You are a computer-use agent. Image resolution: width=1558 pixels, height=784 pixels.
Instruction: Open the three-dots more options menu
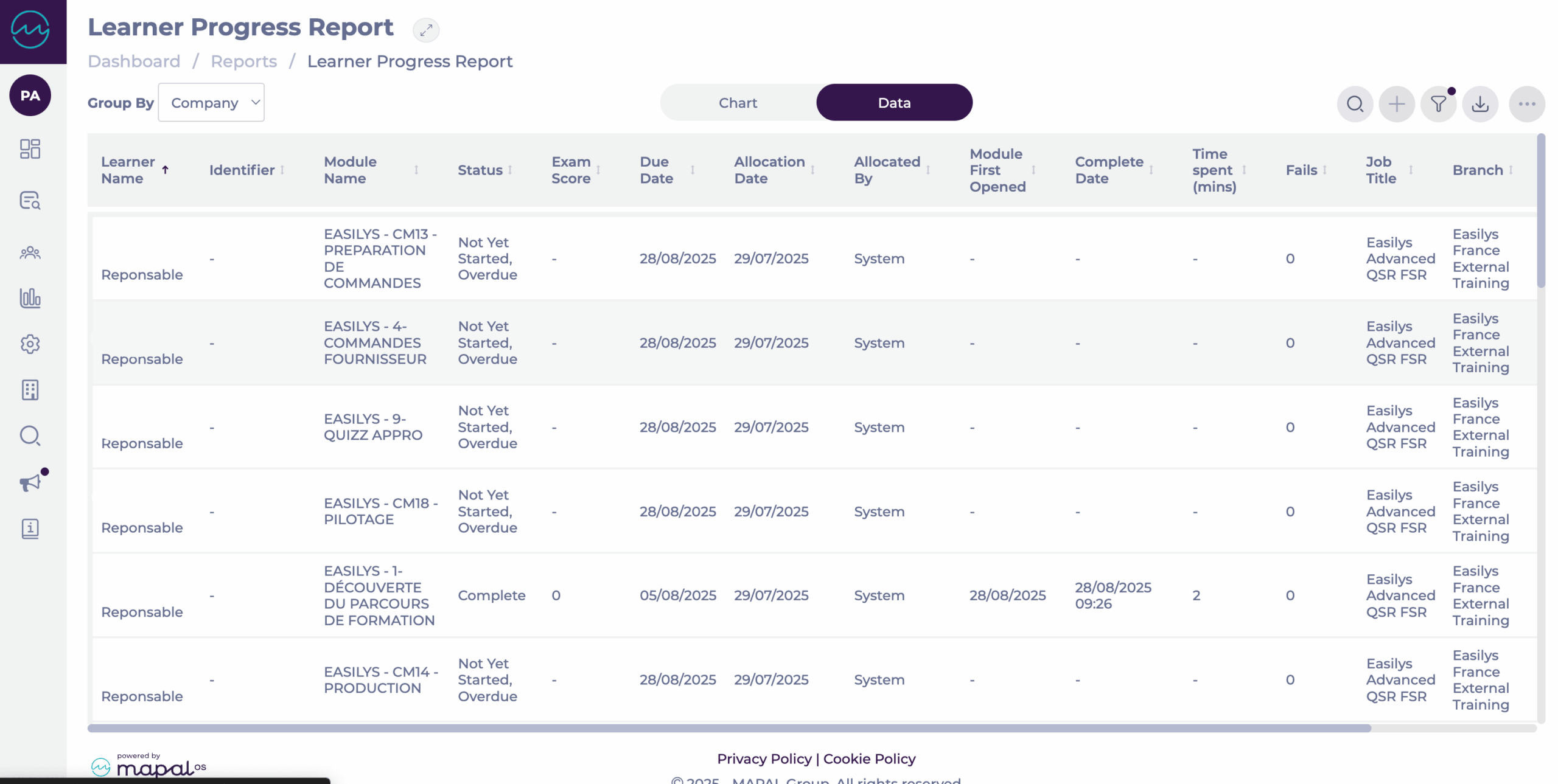point(1526,104)
